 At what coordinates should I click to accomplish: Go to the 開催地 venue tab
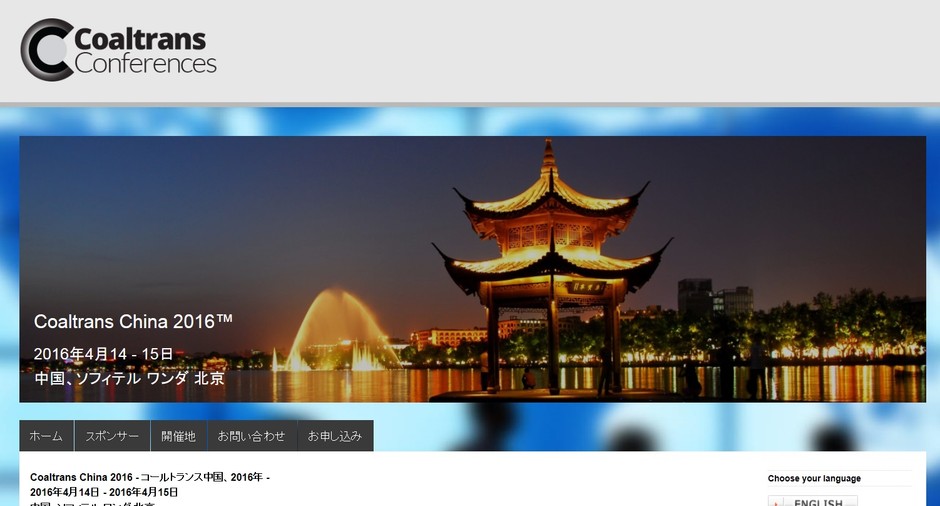coord(179,436)
